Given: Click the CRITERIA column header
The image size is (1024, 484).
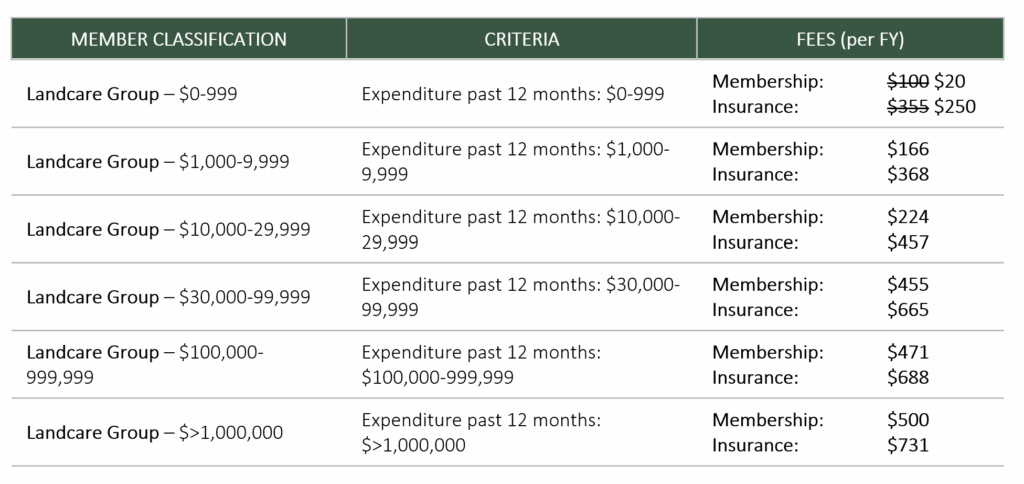Looking at the screenshot, I should 522,39.
